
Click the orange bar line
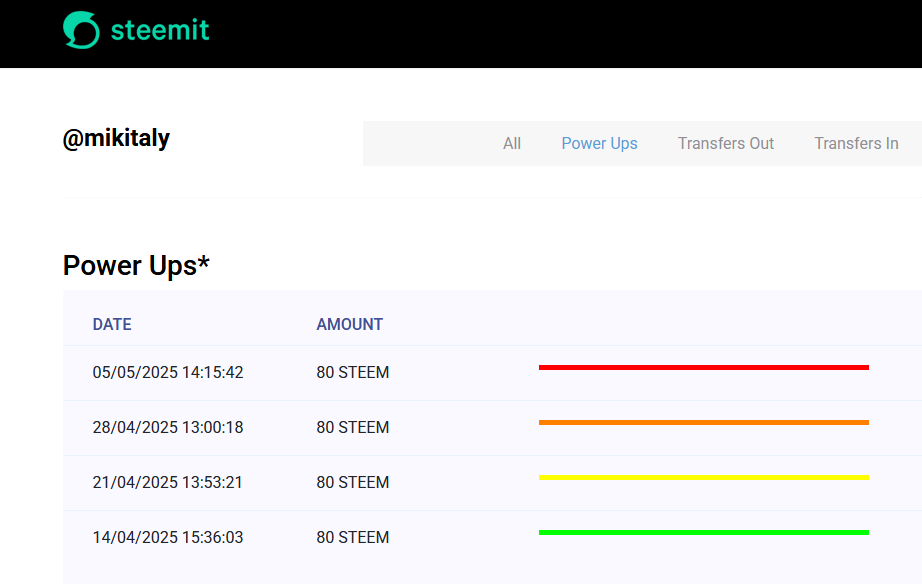(x=704, y=422)
